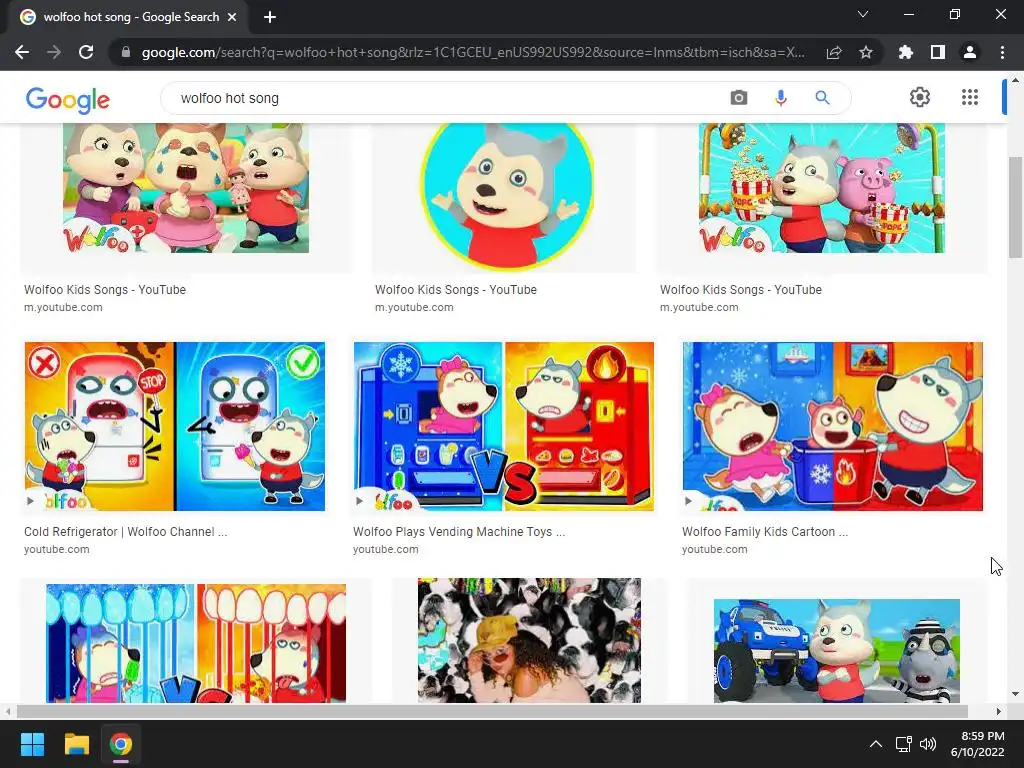The width and height of the screenshot is (1024, 768).
Task: Open a new browser tab
Action: coord(270,17)
